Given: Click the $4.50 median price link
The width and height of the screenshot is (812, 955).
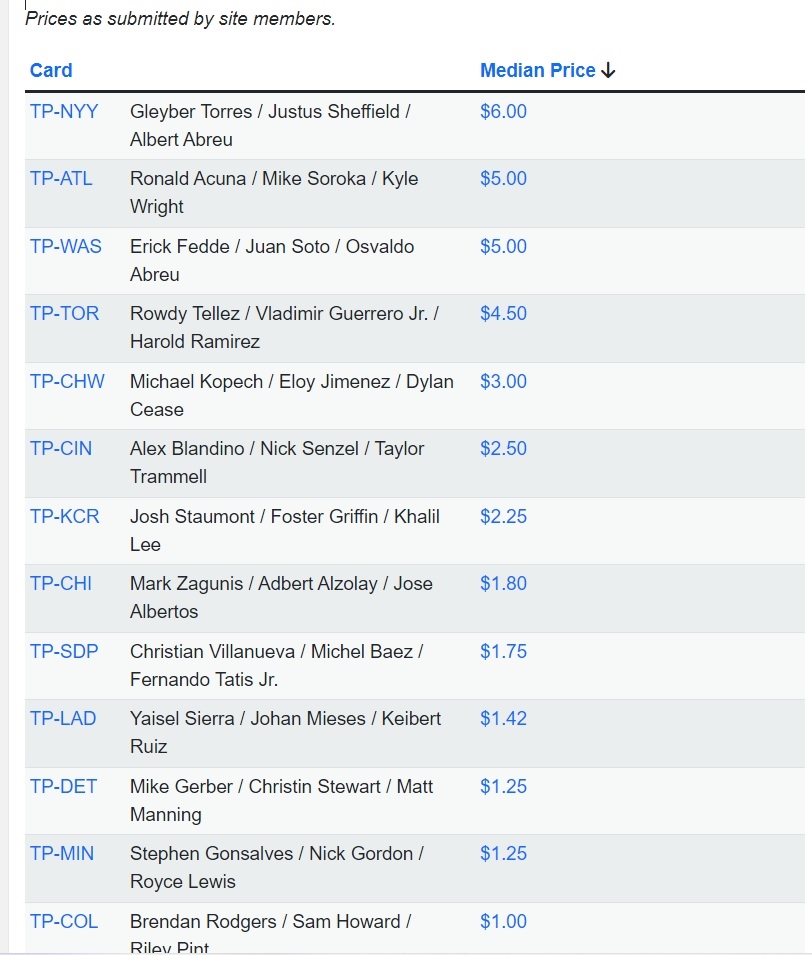Looking at the screenshot, I should pyautogui.click(x=503, y=314).
